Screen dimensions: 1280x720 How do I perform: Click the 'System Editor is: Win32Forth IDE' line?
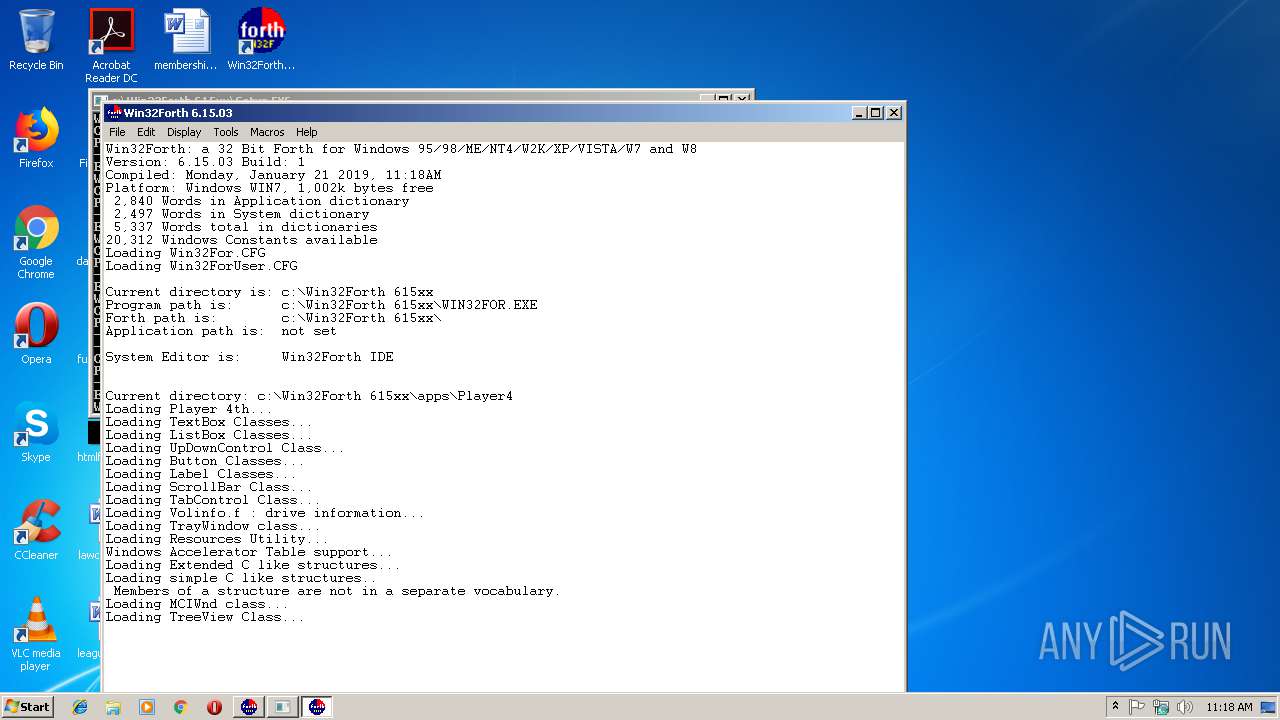click(x=250, y=357)
